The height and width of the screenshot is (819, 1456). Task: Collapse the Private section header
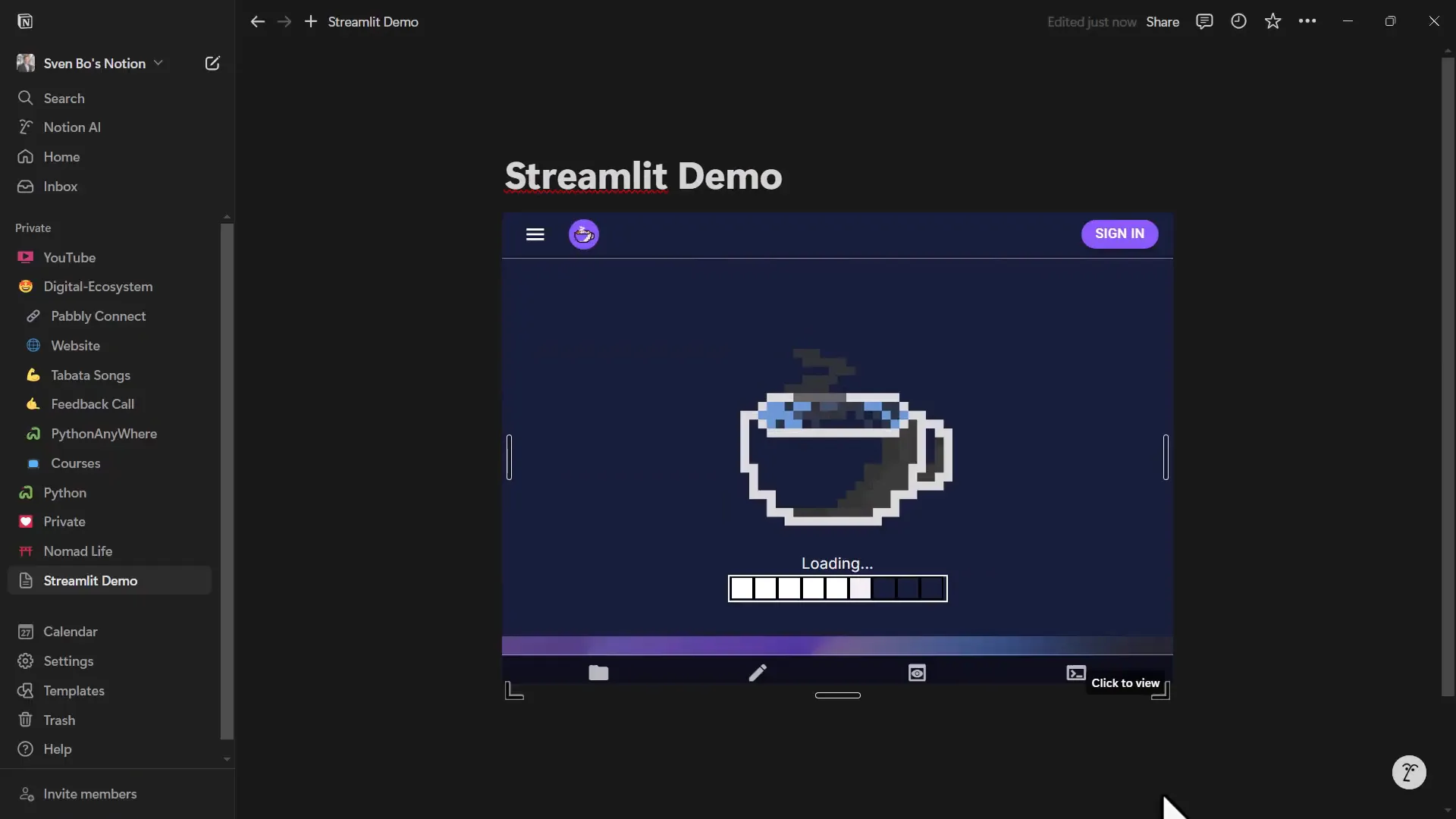point(33,228)
